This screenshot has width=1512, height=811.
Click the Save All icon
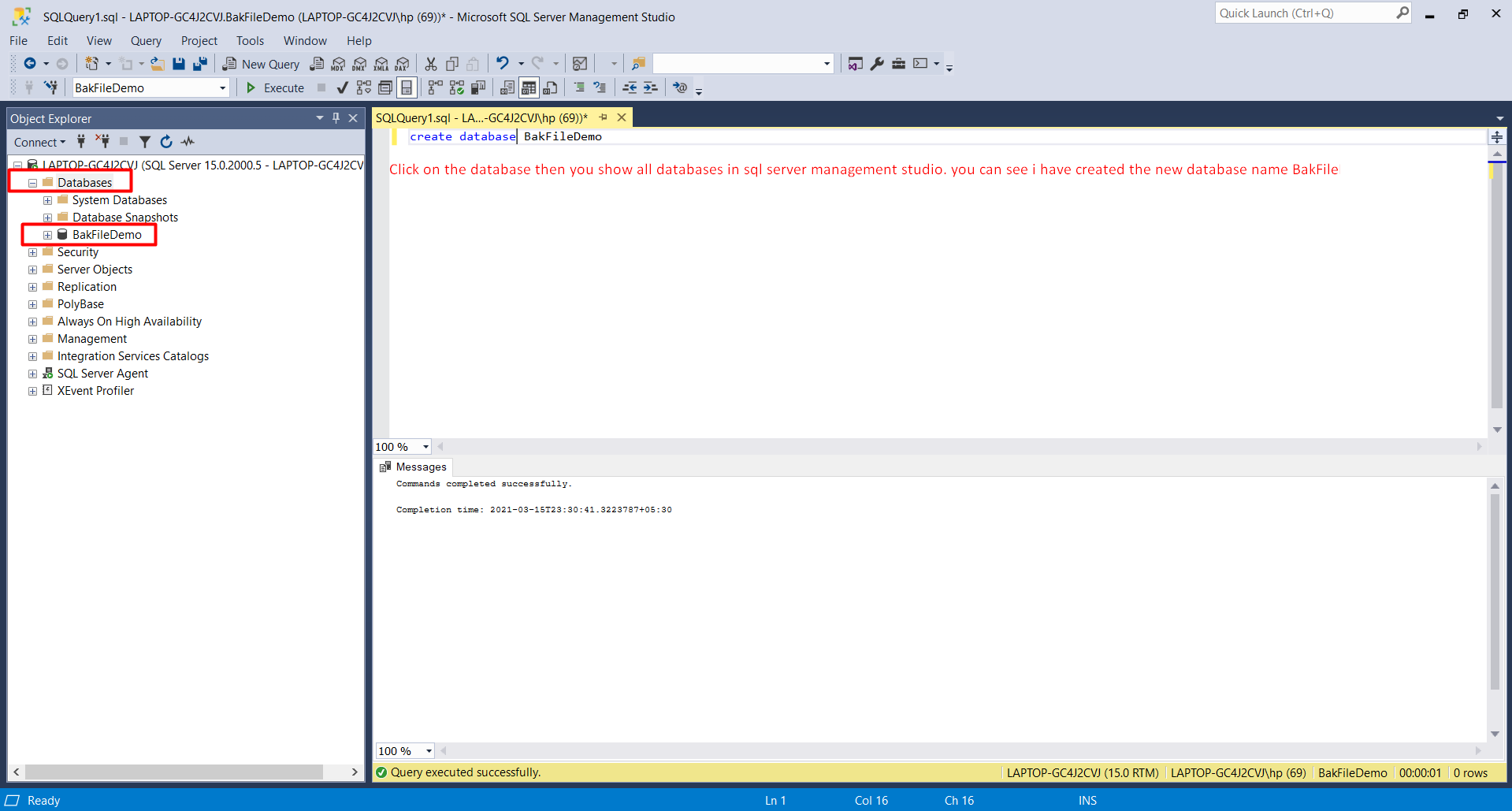(x=200, y=64)
